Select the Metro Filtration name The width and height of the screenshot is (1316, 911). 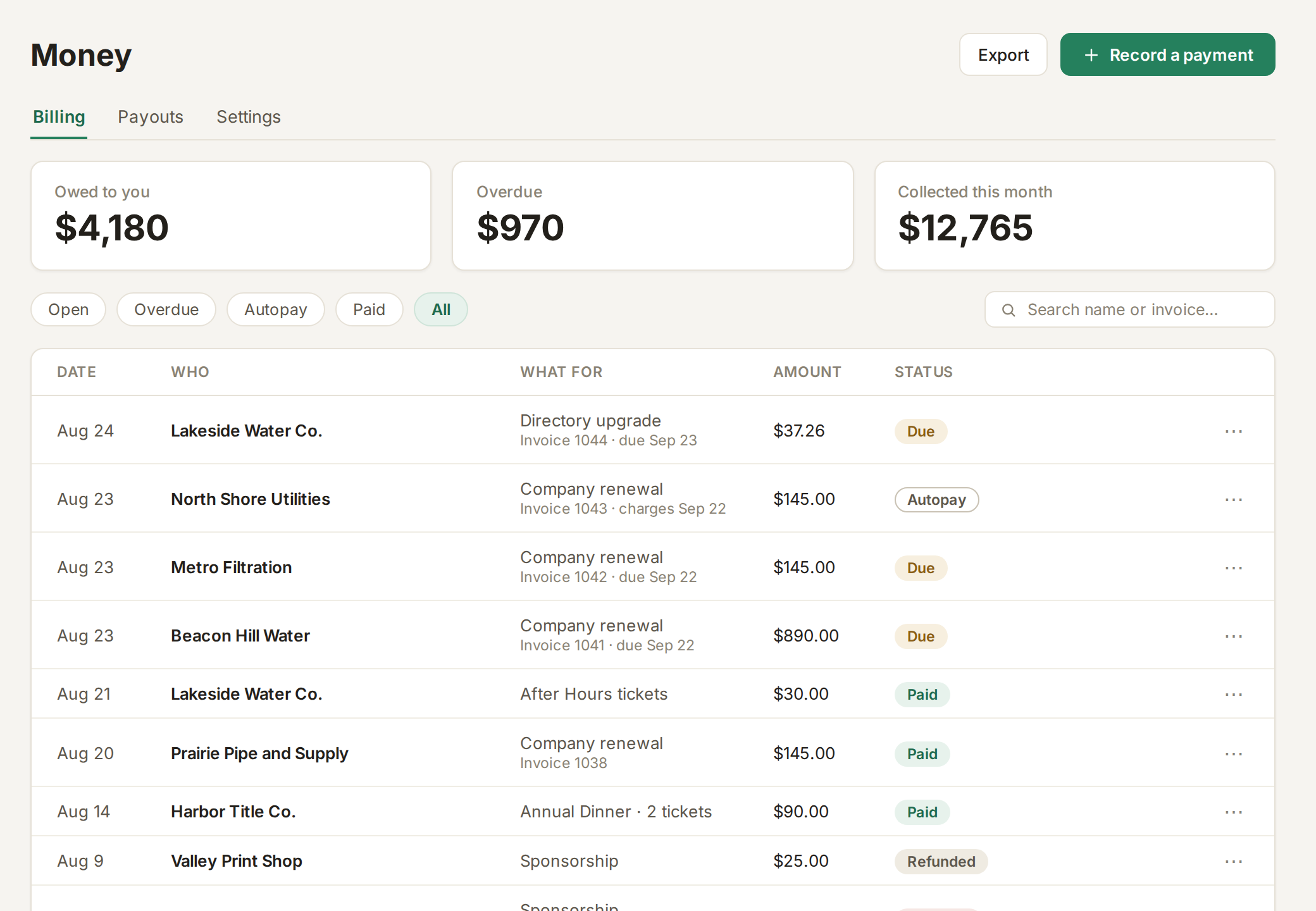(232, 567)
